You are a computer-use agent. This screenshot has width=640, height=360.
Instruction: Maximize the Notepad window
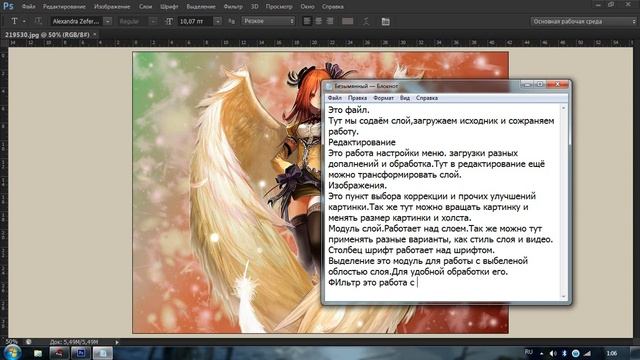pos(540,84)
